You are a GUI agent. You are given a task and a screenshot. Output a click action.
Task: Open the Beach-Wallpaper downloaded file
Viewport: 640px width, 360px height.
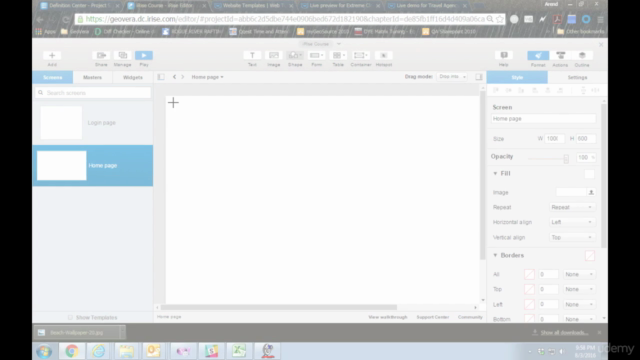(x=77, y=333)
